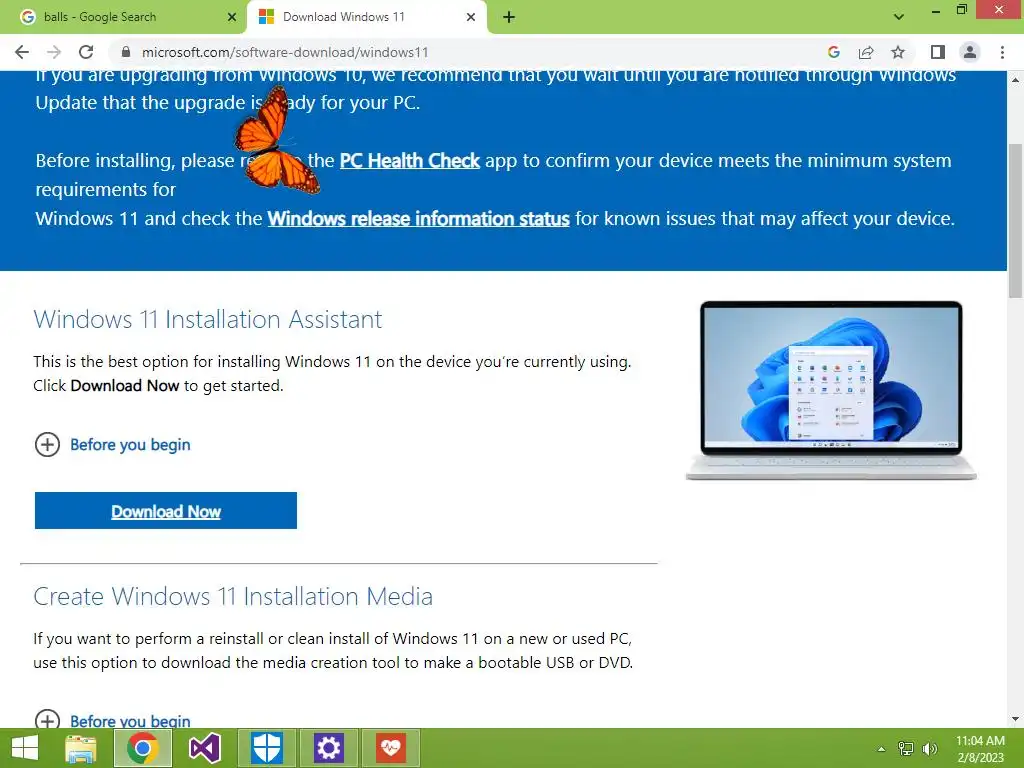Reload the current page
Image resolution: width=1024 pixels, height=768 pixels.
point(86,52)
